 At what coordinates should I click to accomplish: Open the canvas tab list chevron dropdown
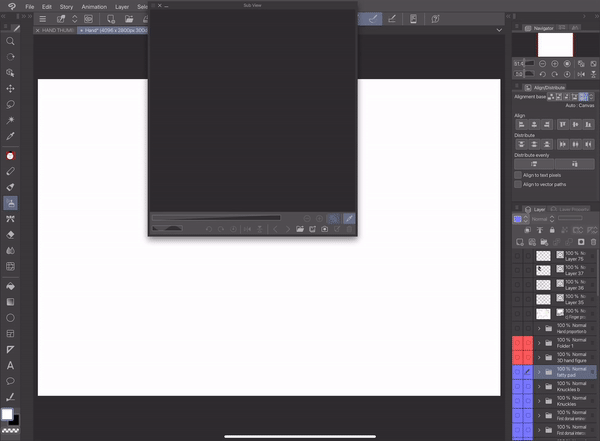point(499,30)
